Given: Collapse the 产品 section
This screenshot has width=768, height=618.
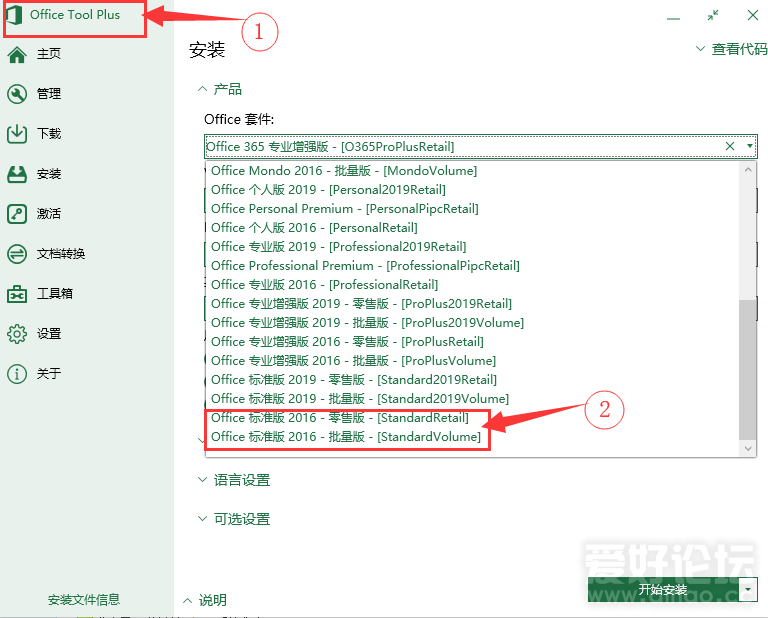Looking at the screenshot, I should (219, 89).
